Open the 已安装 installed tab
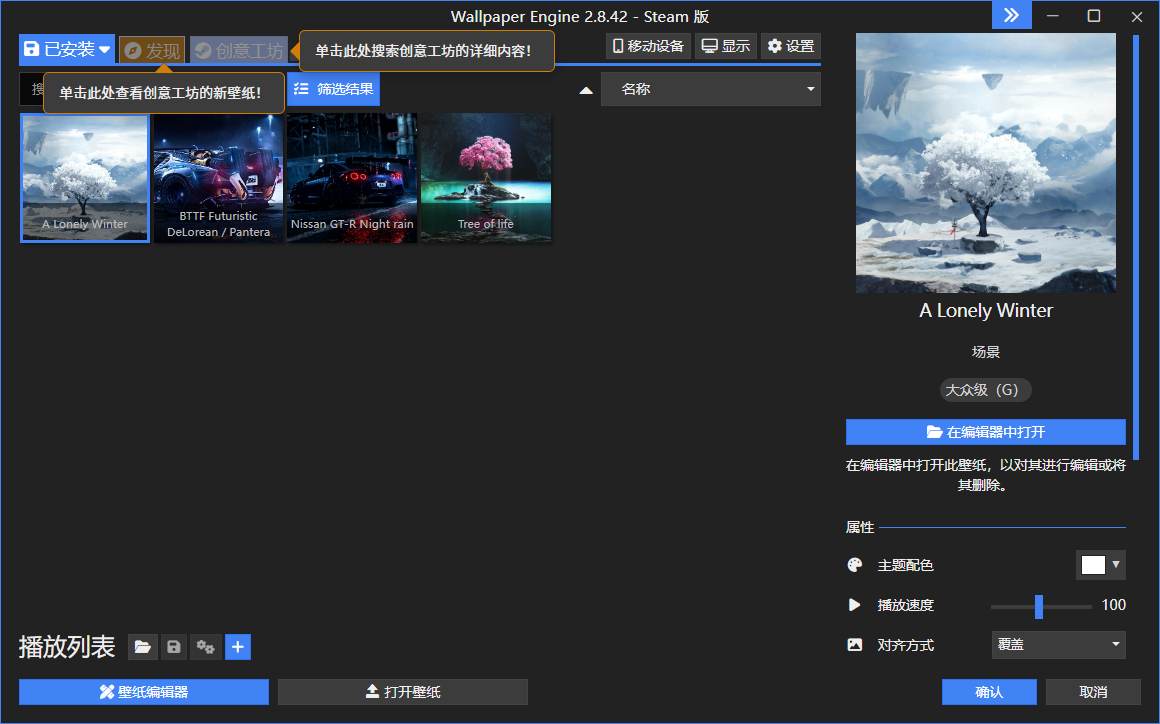This screenshot has height=724, width=1160. [67, 50]
